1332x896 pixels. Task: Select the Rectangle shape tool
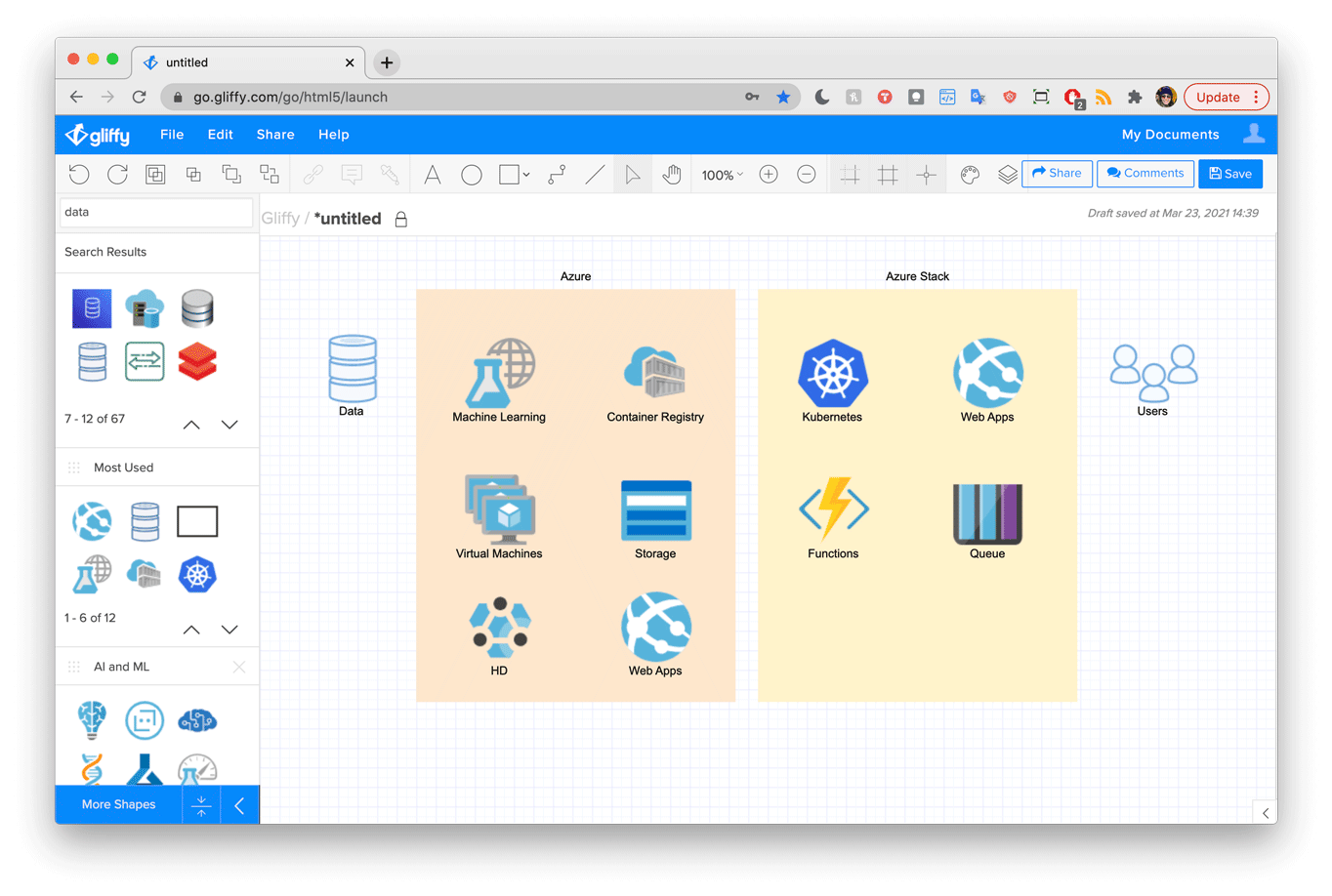click(x=509, y=175)
